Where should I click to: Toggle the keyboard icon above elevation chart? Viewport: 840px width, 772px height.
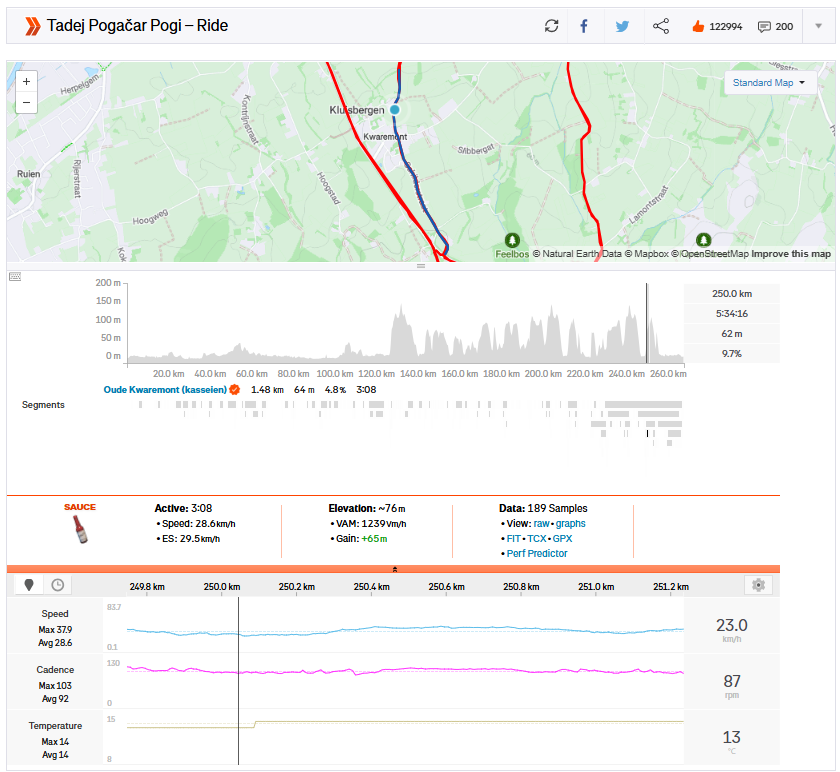pos(15,277)
